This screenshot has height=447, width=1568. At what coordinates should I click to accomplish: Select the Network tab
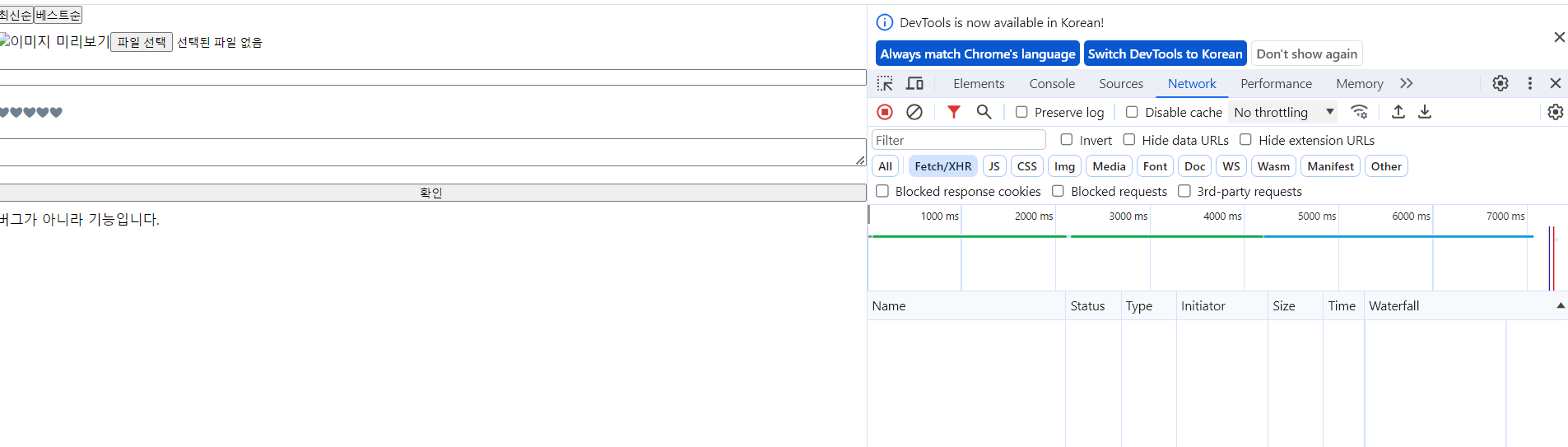[x=1192, y=83]
